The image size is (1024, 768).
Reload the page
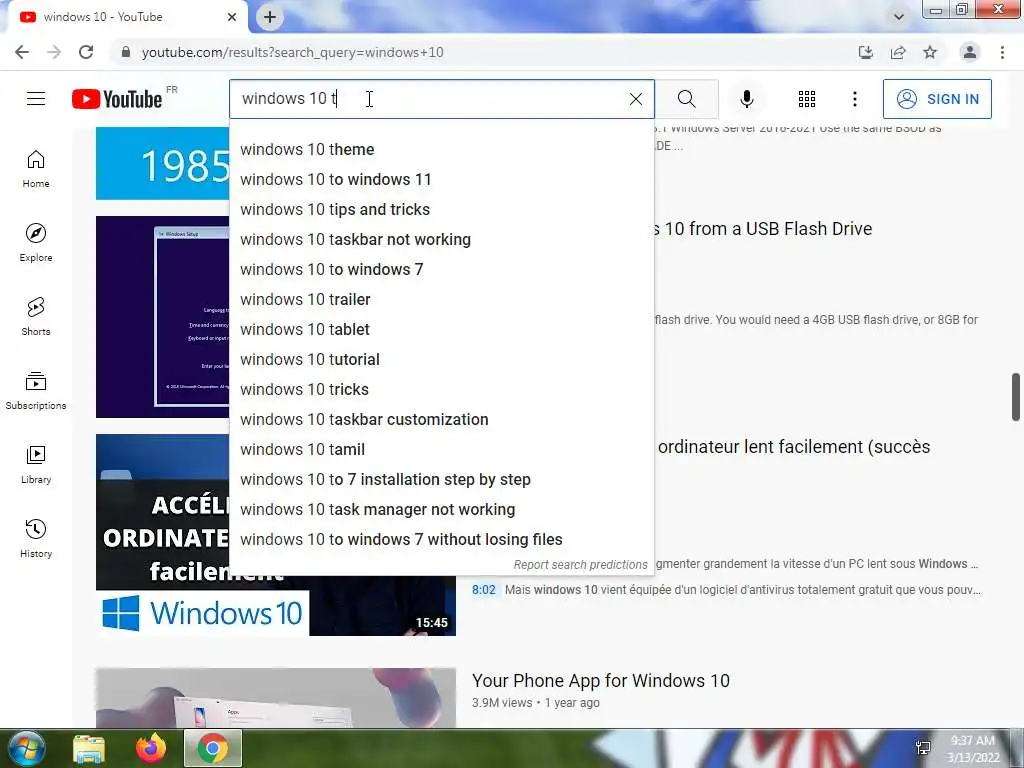(x=86, y=52)
